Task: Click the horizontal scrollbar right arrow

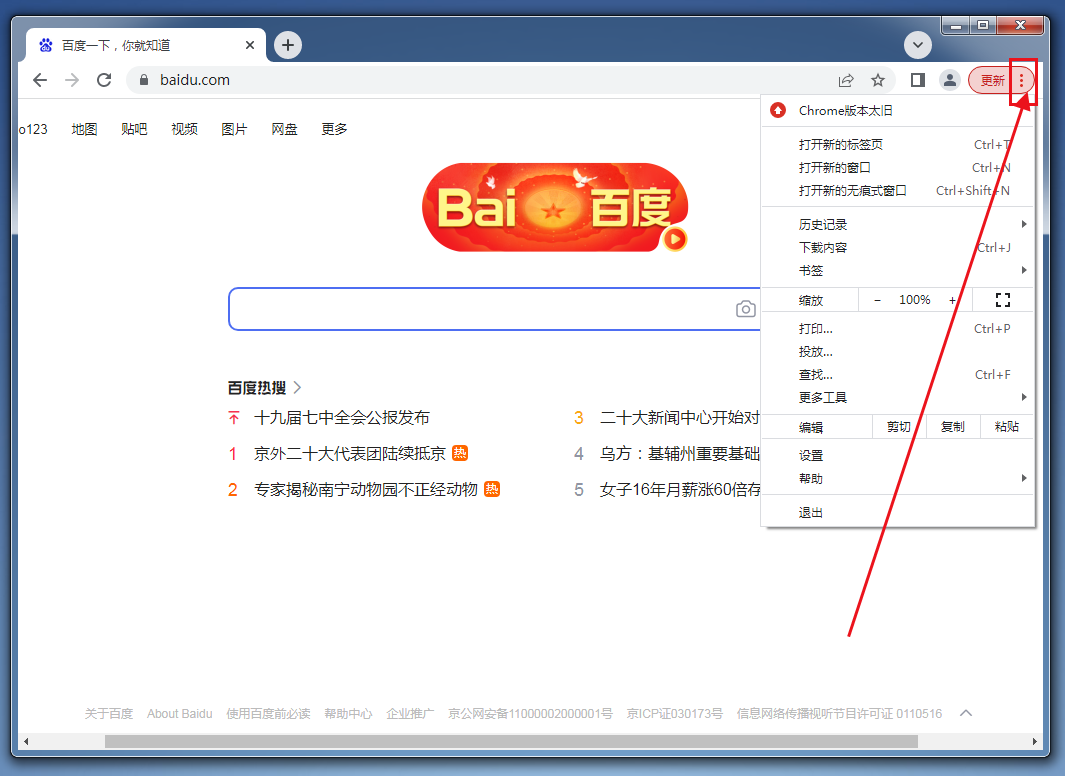Action: (x=1035, y=741)
